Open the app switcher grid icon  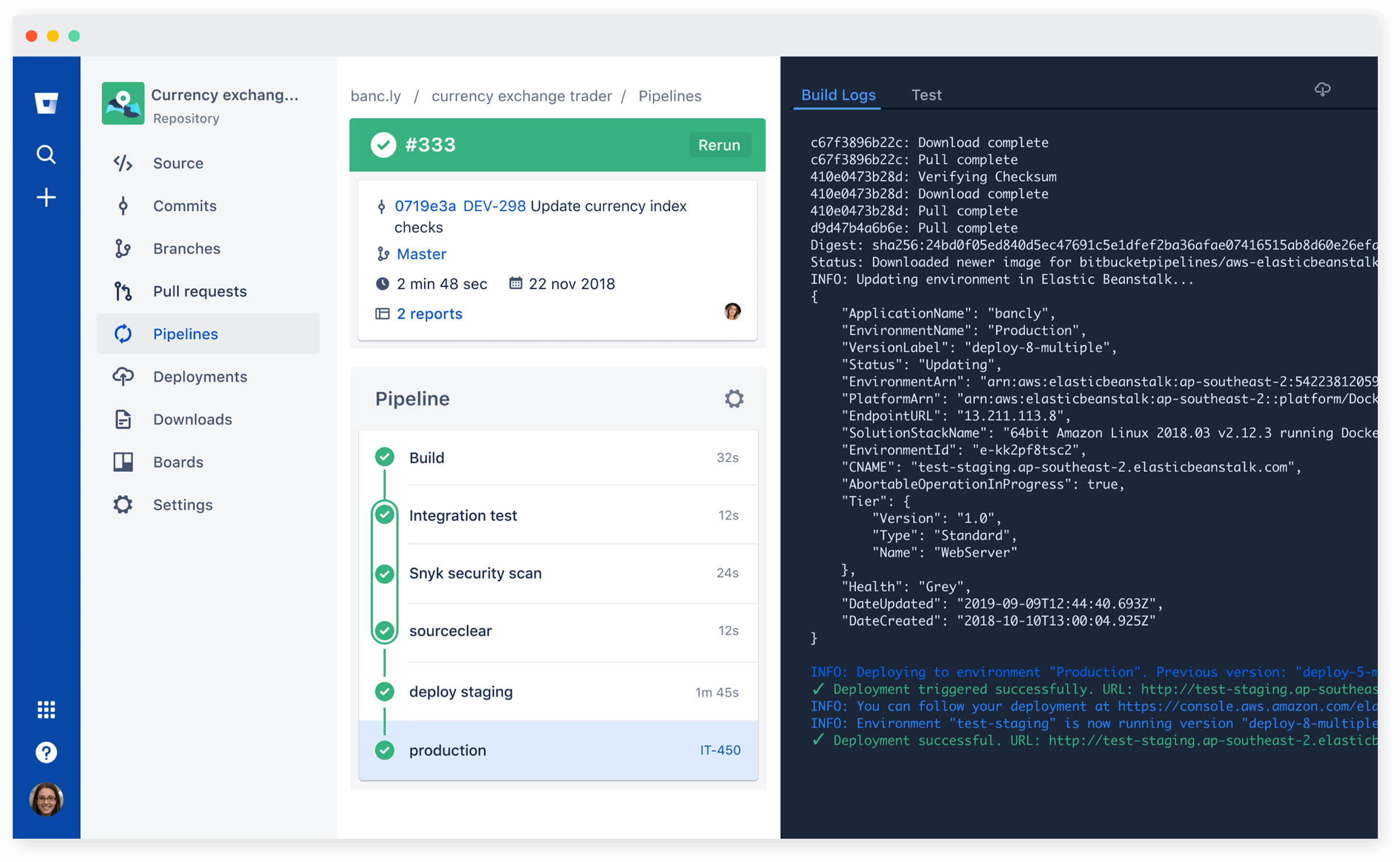coord(46,709)
